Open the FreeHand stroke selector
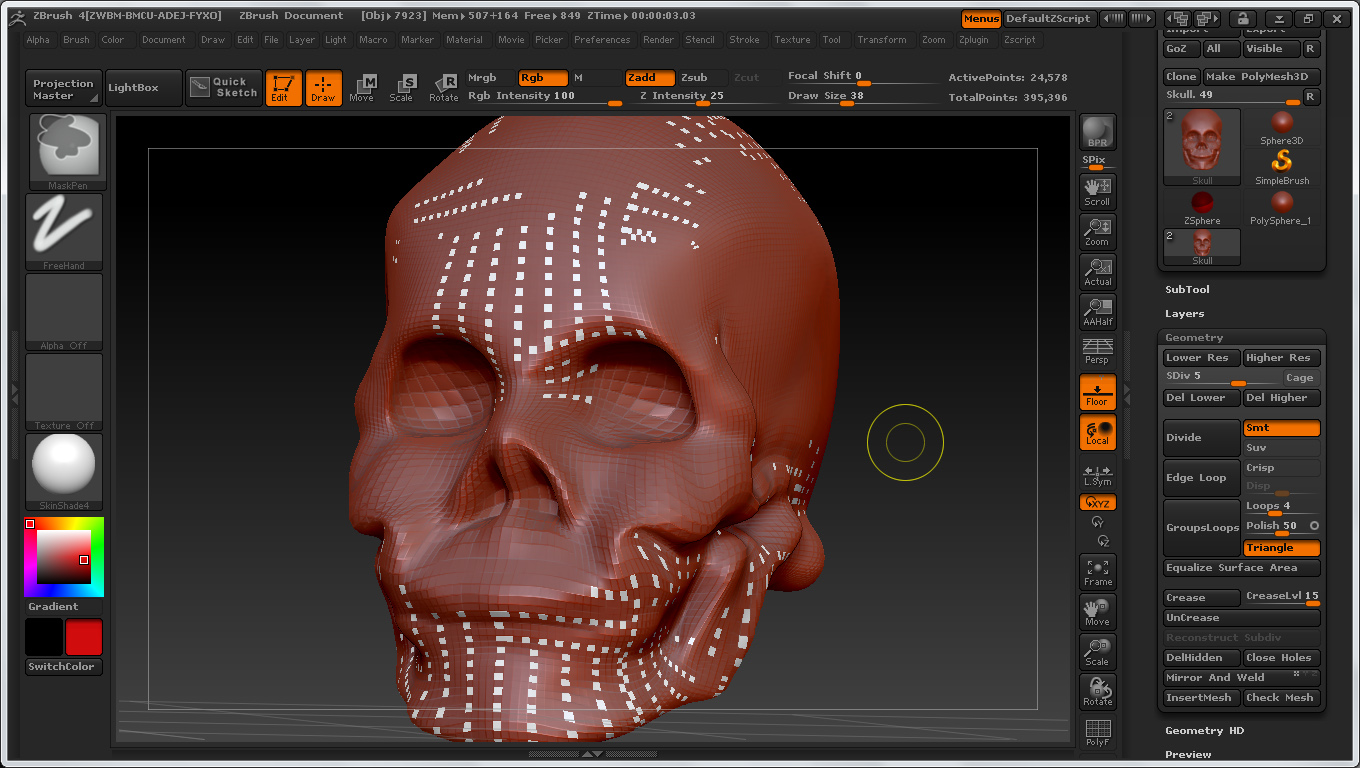This screenshot has width=1360, height=768. pyautogui.click(x=64, y=231)
